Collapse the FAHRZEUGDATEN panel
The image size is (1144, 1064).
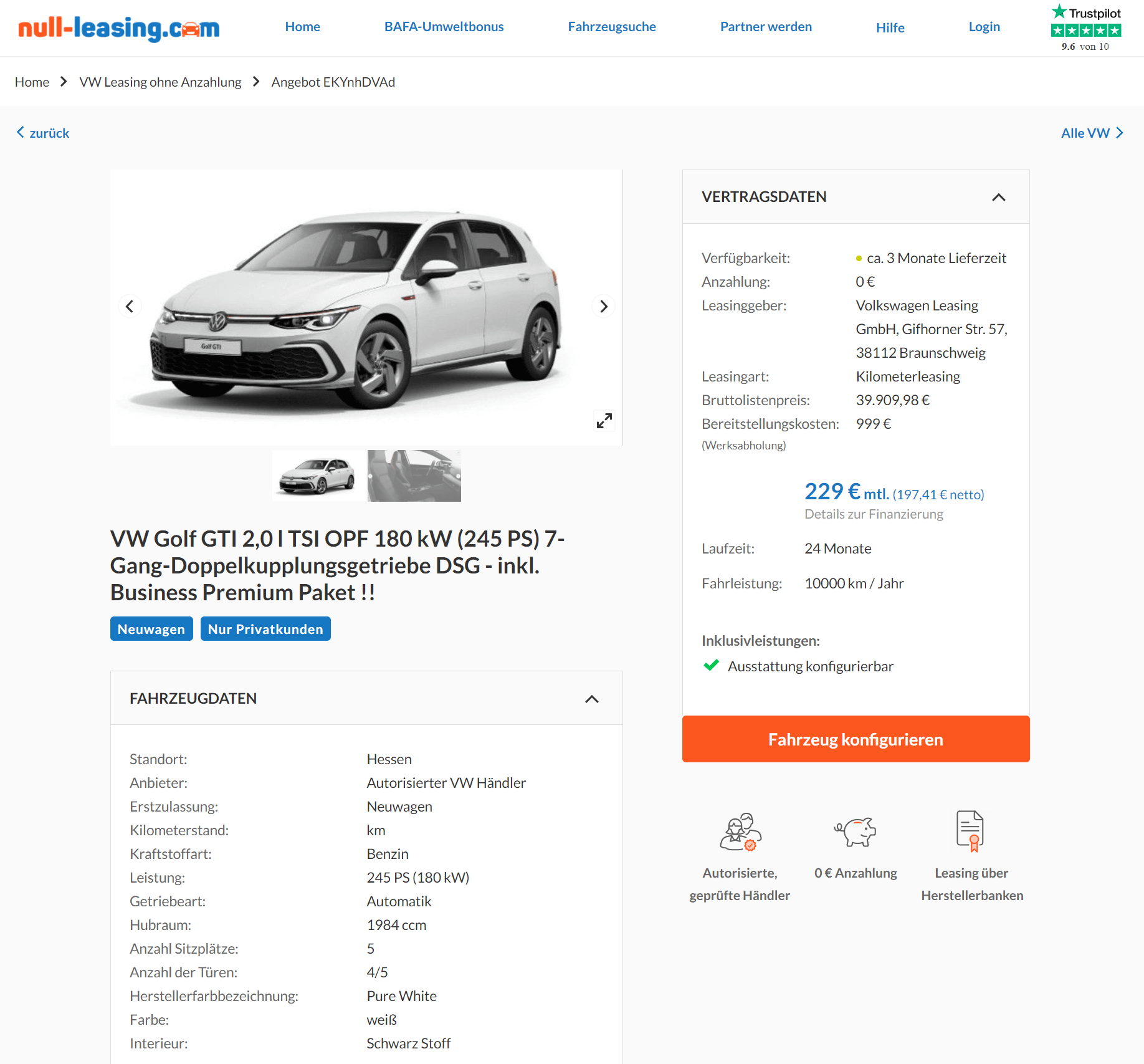click(592, 699)
